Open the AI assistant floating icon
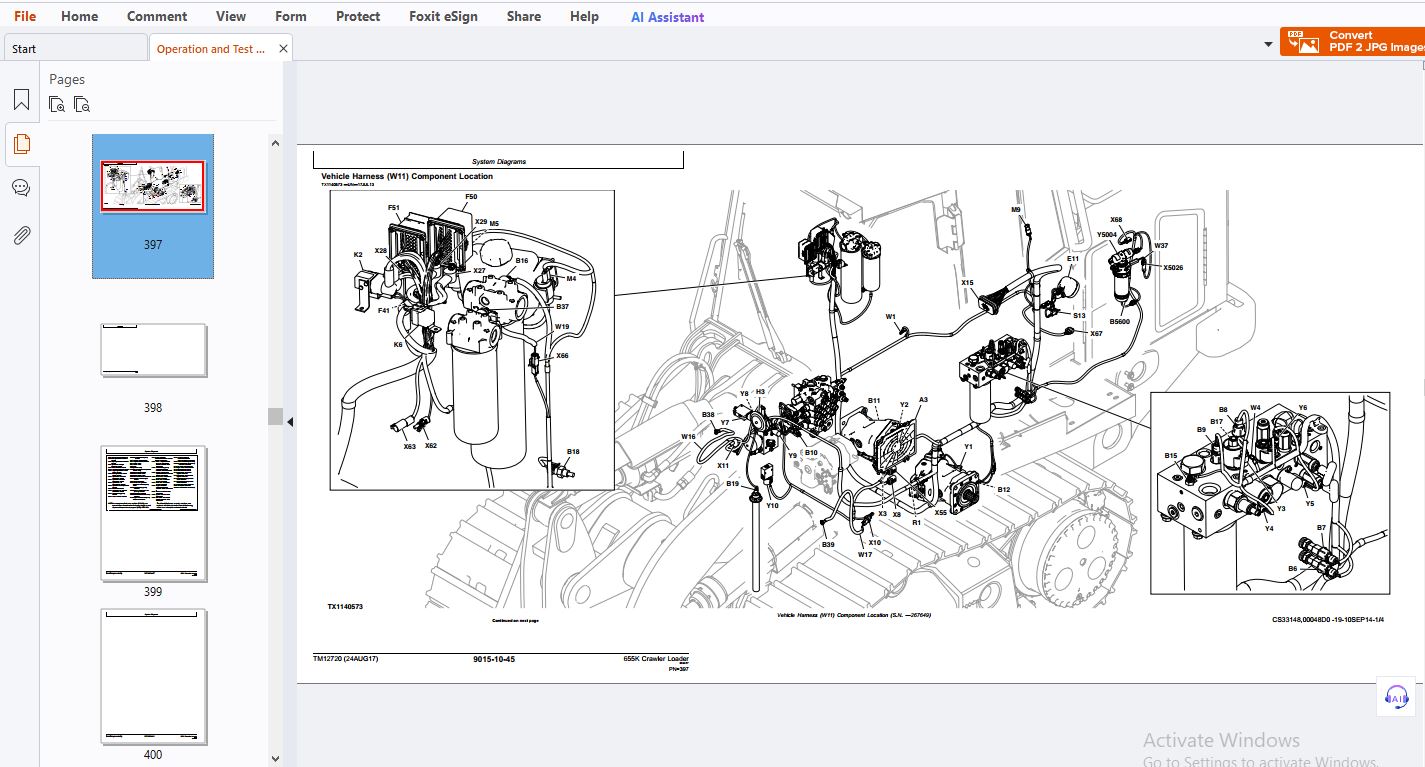1425x767 pixels. coord(1397,697)
